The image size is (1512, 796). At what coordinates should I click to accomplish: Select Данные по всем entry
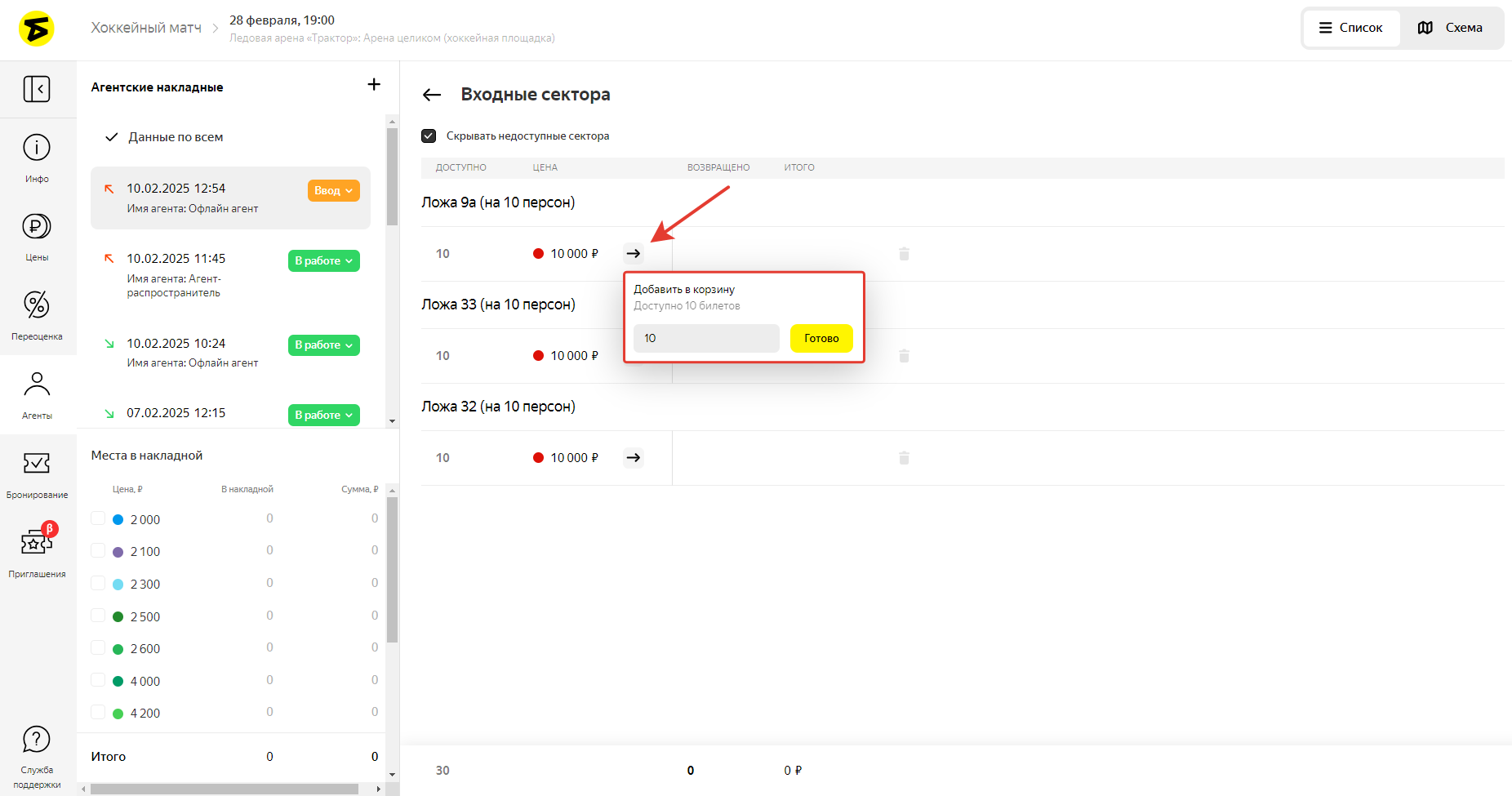point(176,137)
